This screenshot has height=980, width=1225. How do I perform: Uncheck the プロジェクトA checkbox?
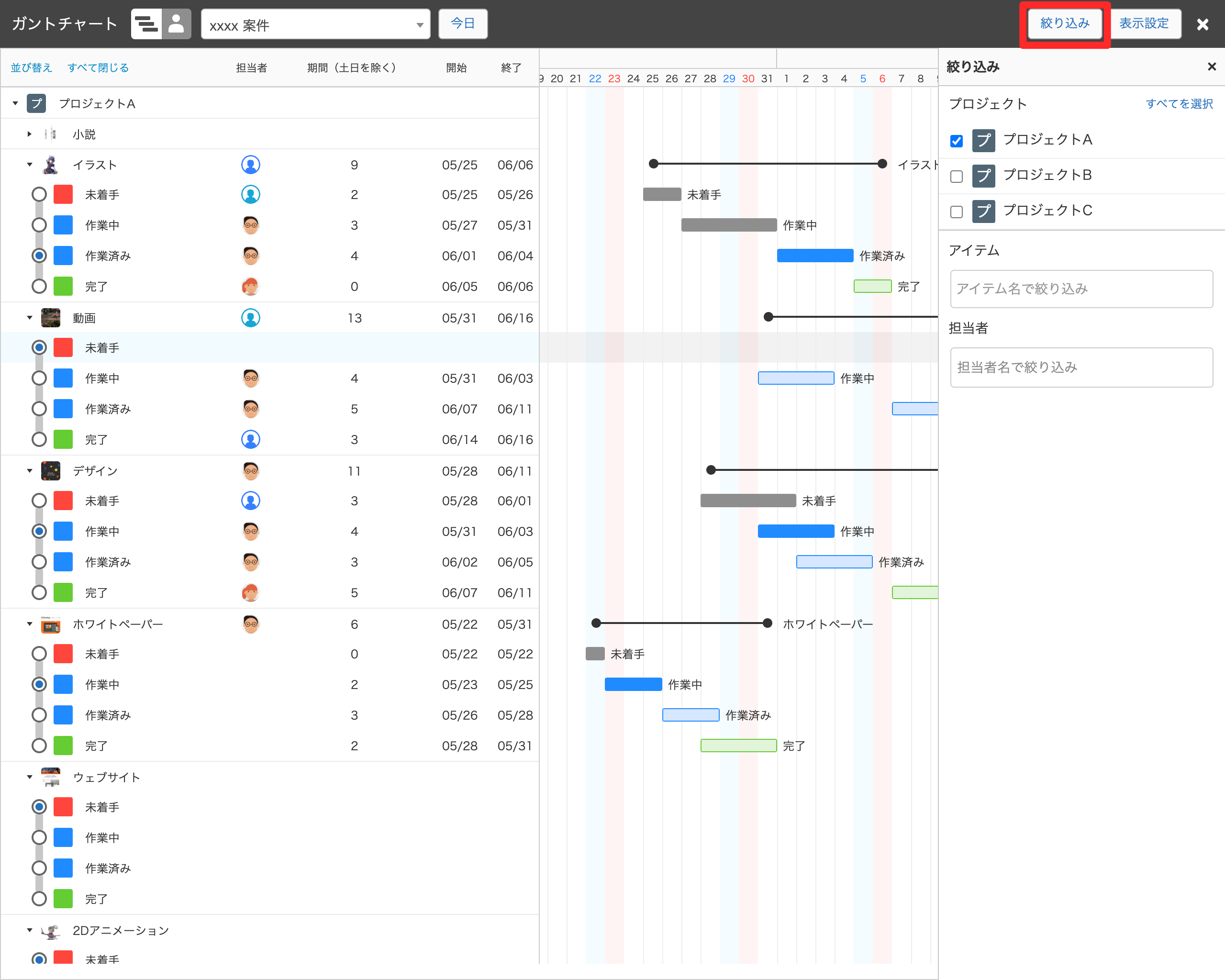pos(956,141)
